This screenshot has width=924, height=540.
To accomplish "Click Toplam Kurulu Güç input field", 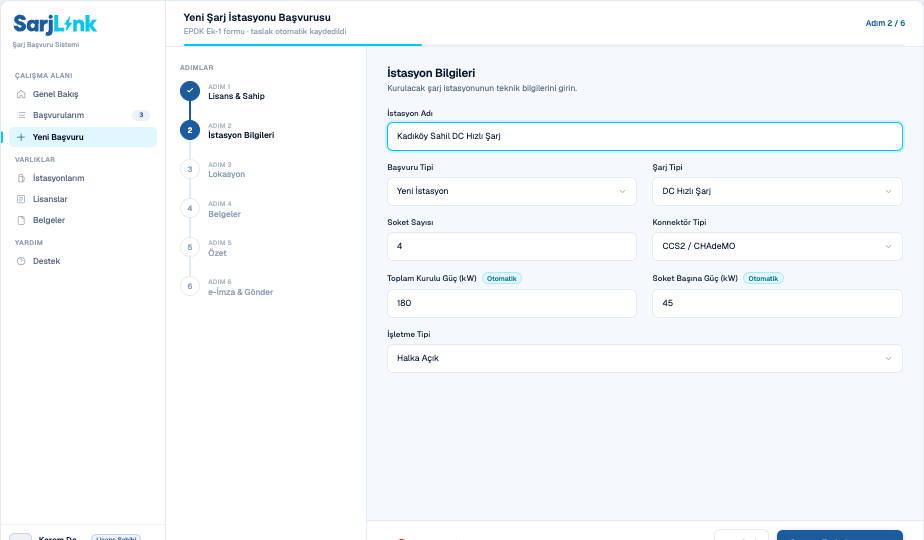I will (512, 303).
